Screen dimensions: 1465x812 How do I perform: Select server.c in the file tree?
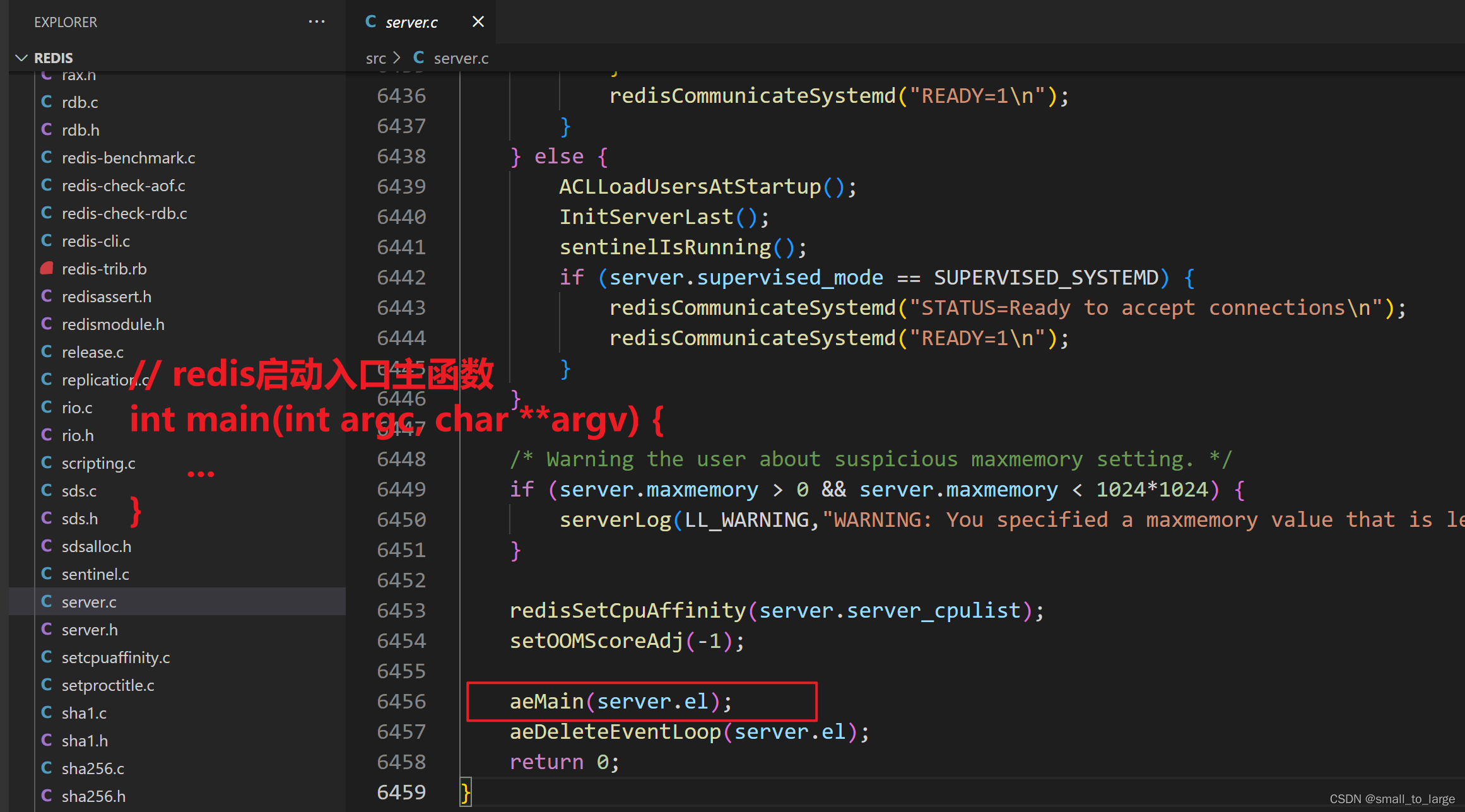[177, 602]
